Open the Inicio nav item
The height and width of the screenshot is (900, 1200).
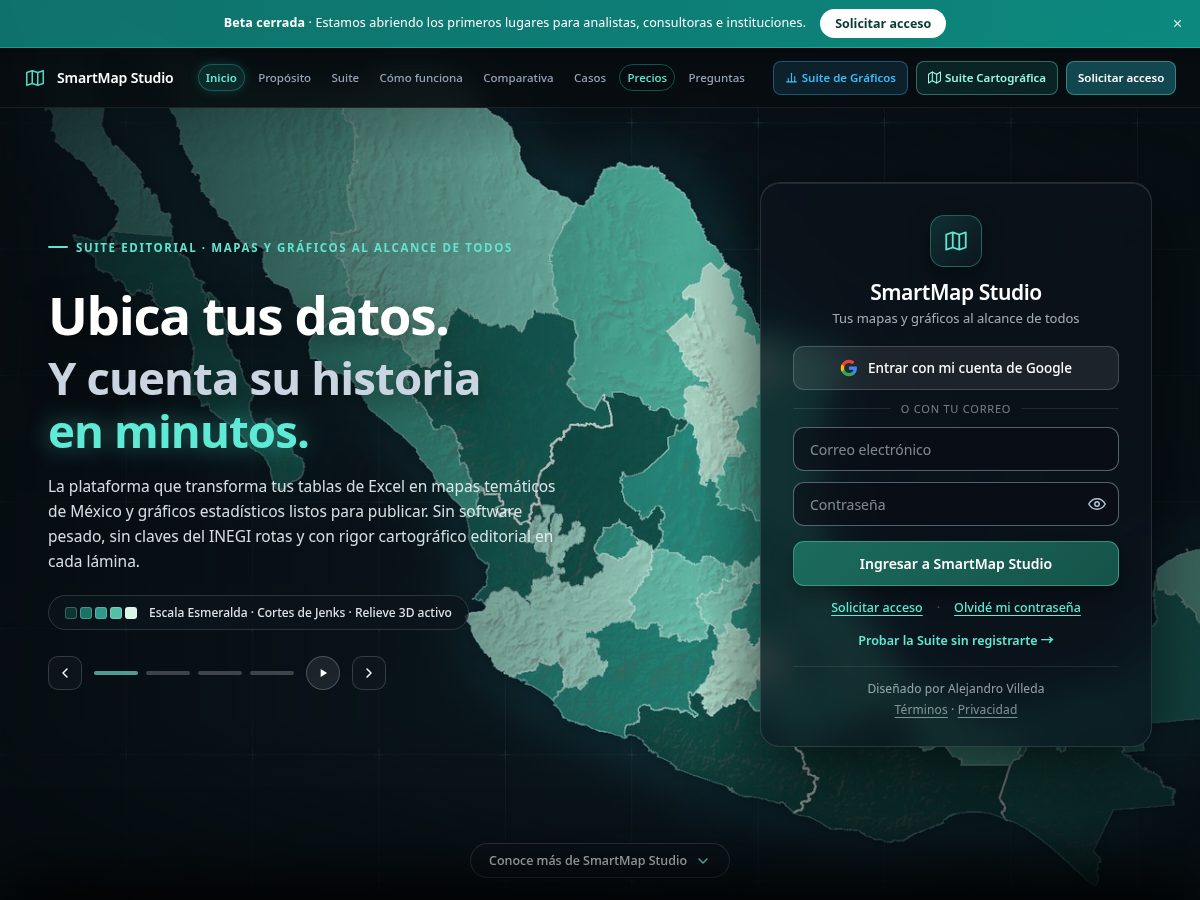pos(221,78)
